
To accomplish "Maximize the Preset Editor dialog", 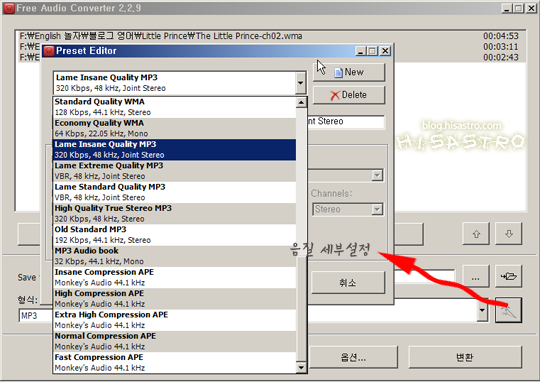I will tap(372, 51).
